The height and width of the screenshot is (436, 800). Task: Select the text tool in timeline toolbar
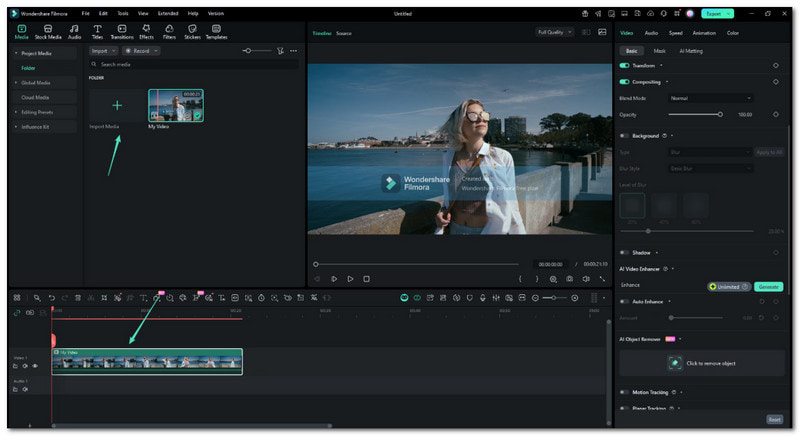(x=143, y=298)
